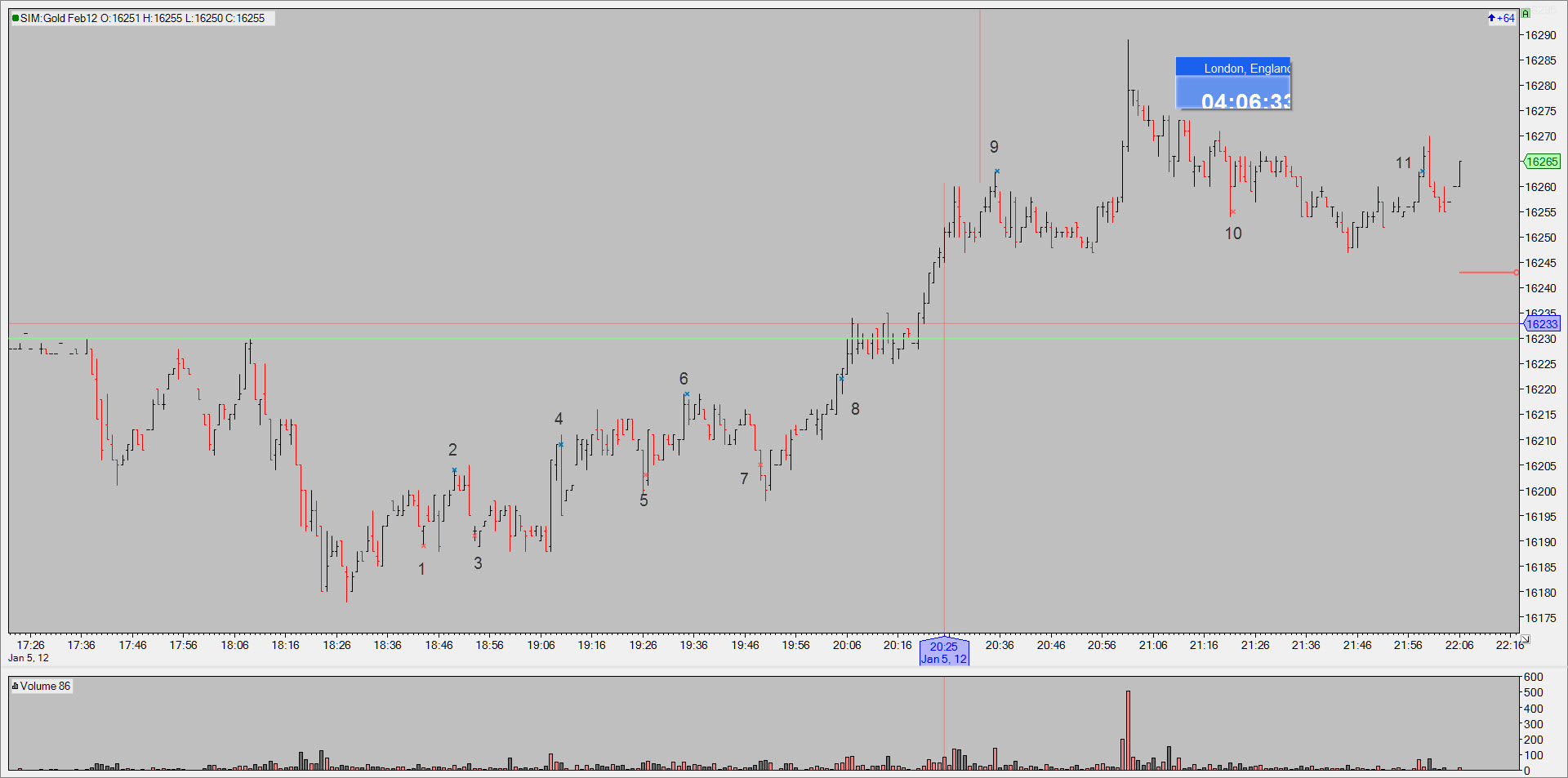Click the green auto-scale "A" icon
The height and width of the screenshot is (778, 1568).
(1525, 14)
